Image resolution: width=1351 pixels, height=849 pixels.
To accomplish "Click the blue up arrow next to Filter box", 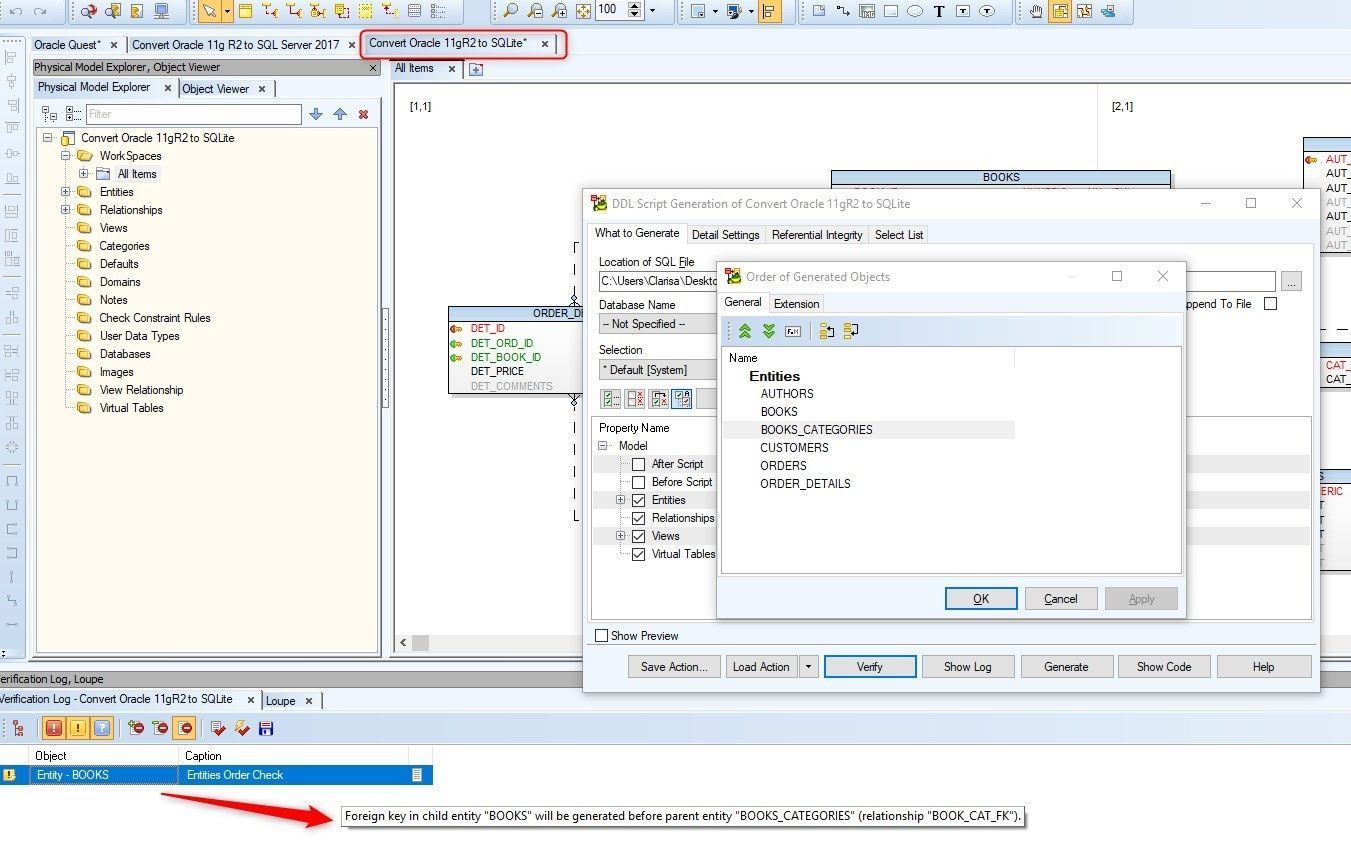I will 340,114.
